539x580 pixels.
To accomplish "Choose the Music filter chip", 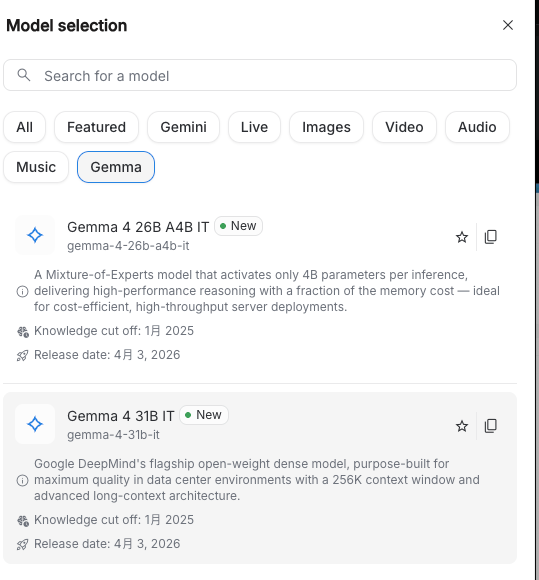I will pyautogui.click(x=36, y=167).
